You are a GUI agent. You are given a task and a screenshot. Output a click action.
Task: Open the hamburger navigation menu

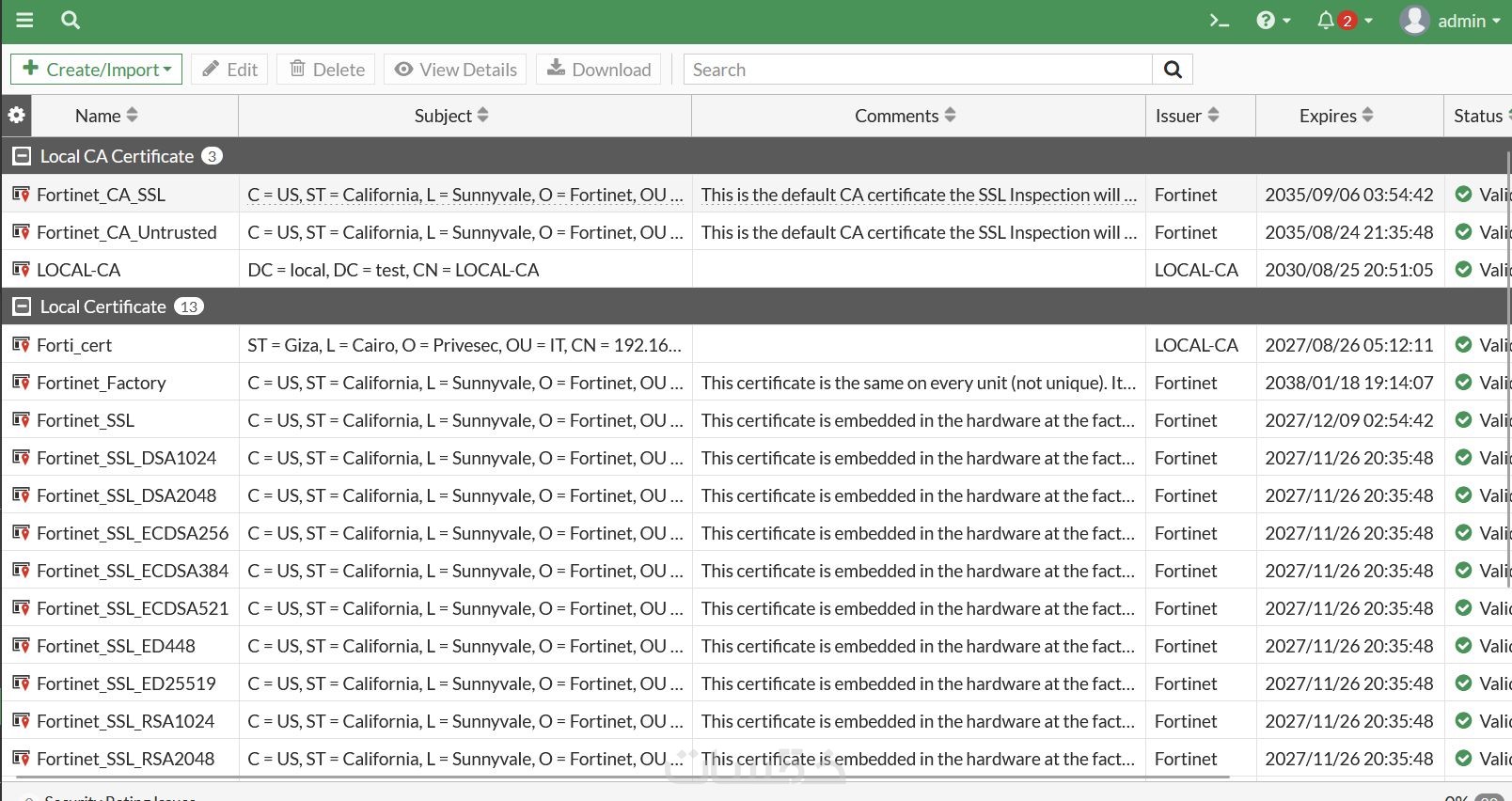click(x=24, y=20)
